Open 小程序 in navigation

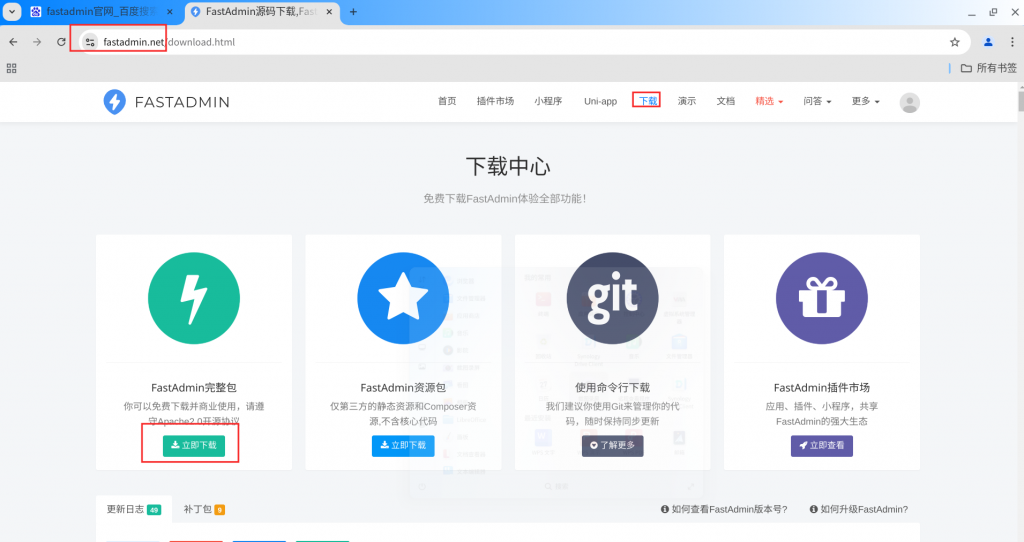(548, 101)
